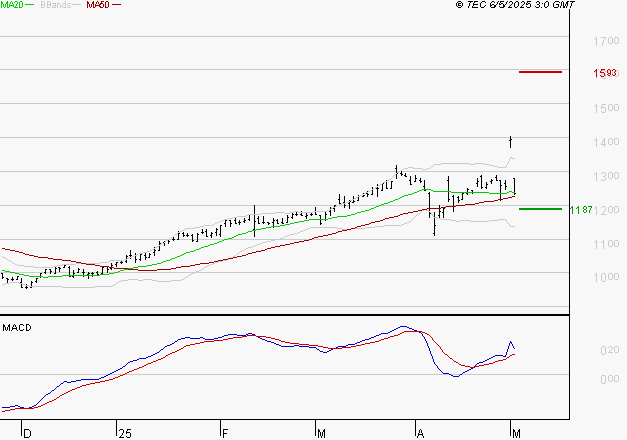
Task: Click the 1300 price axis label
Action: tap(606, 176)
